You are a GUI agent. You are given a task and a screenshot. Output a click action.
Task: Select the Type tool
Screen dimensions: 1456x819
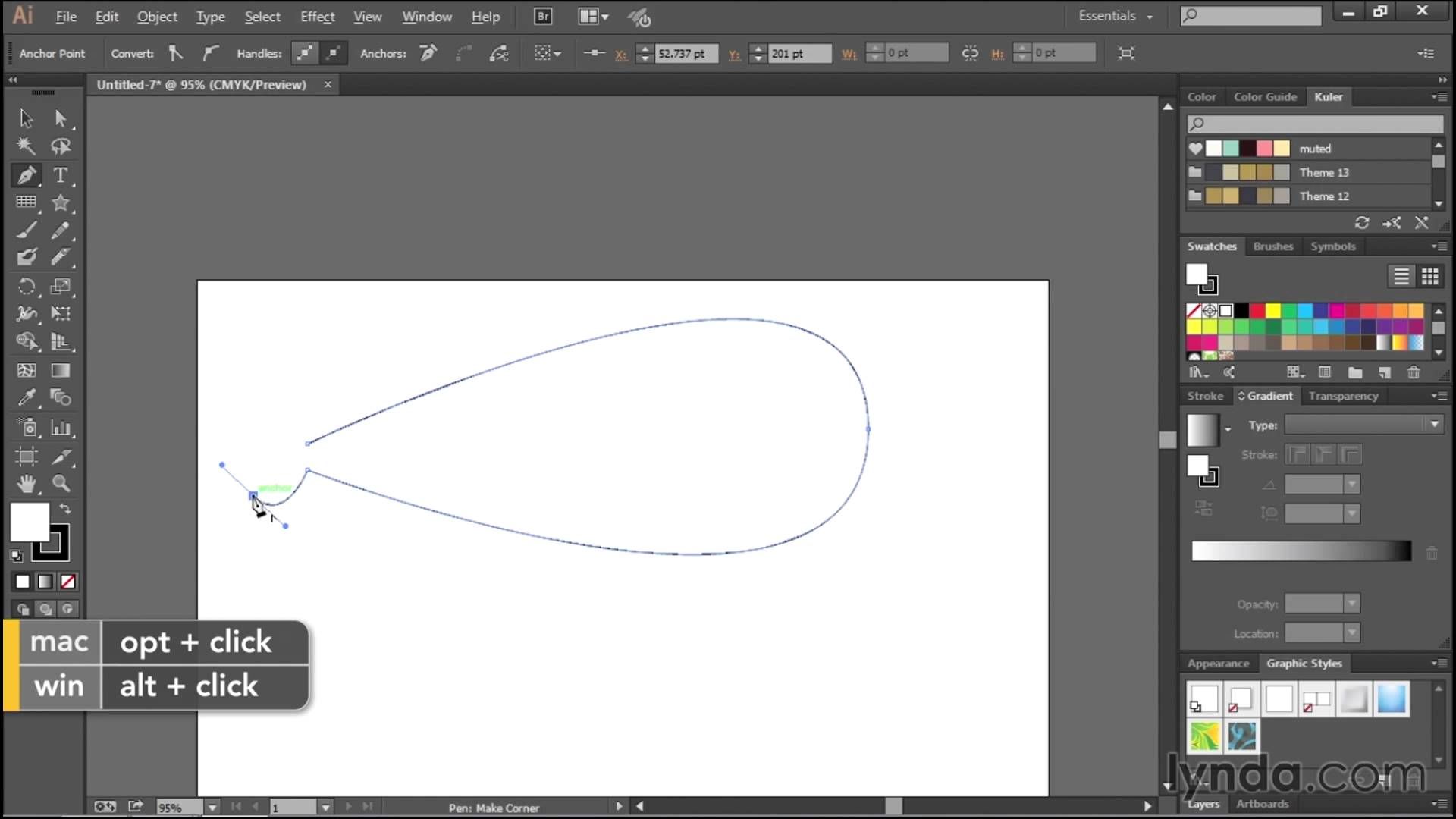click(60, 175)
